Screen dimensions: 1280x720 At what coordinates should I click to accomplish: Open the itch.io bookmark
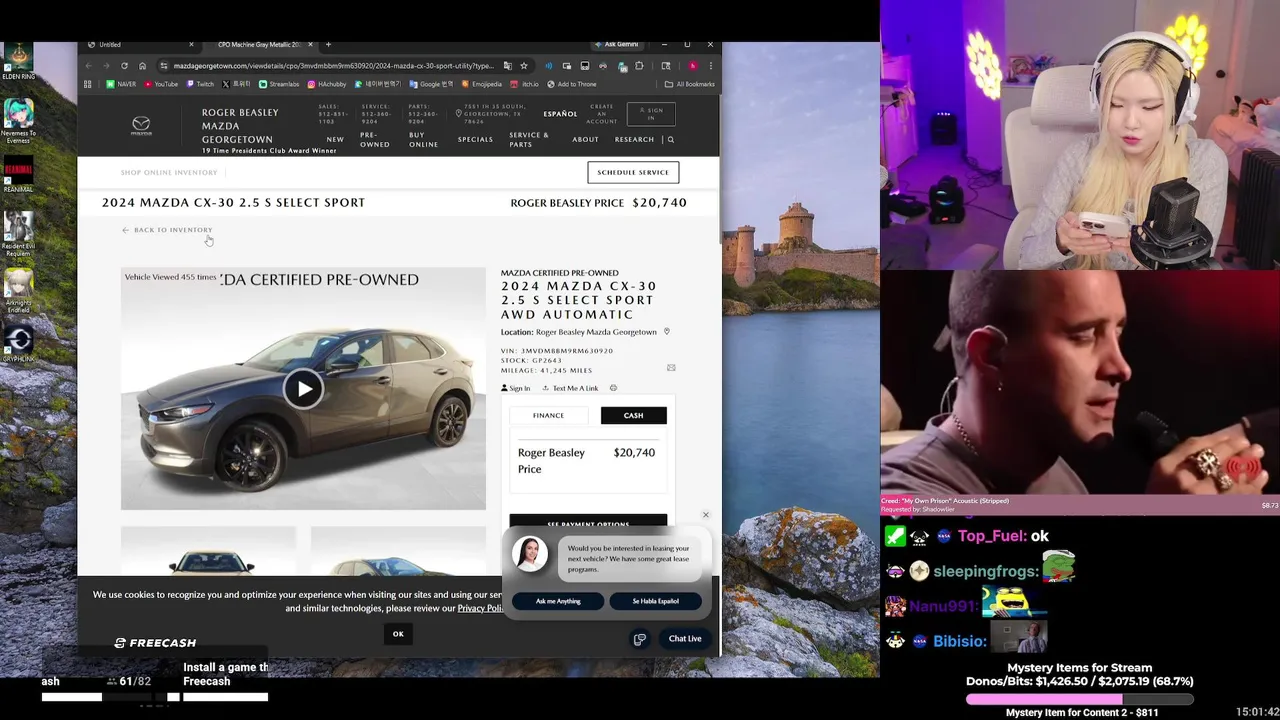click(525, 84)
